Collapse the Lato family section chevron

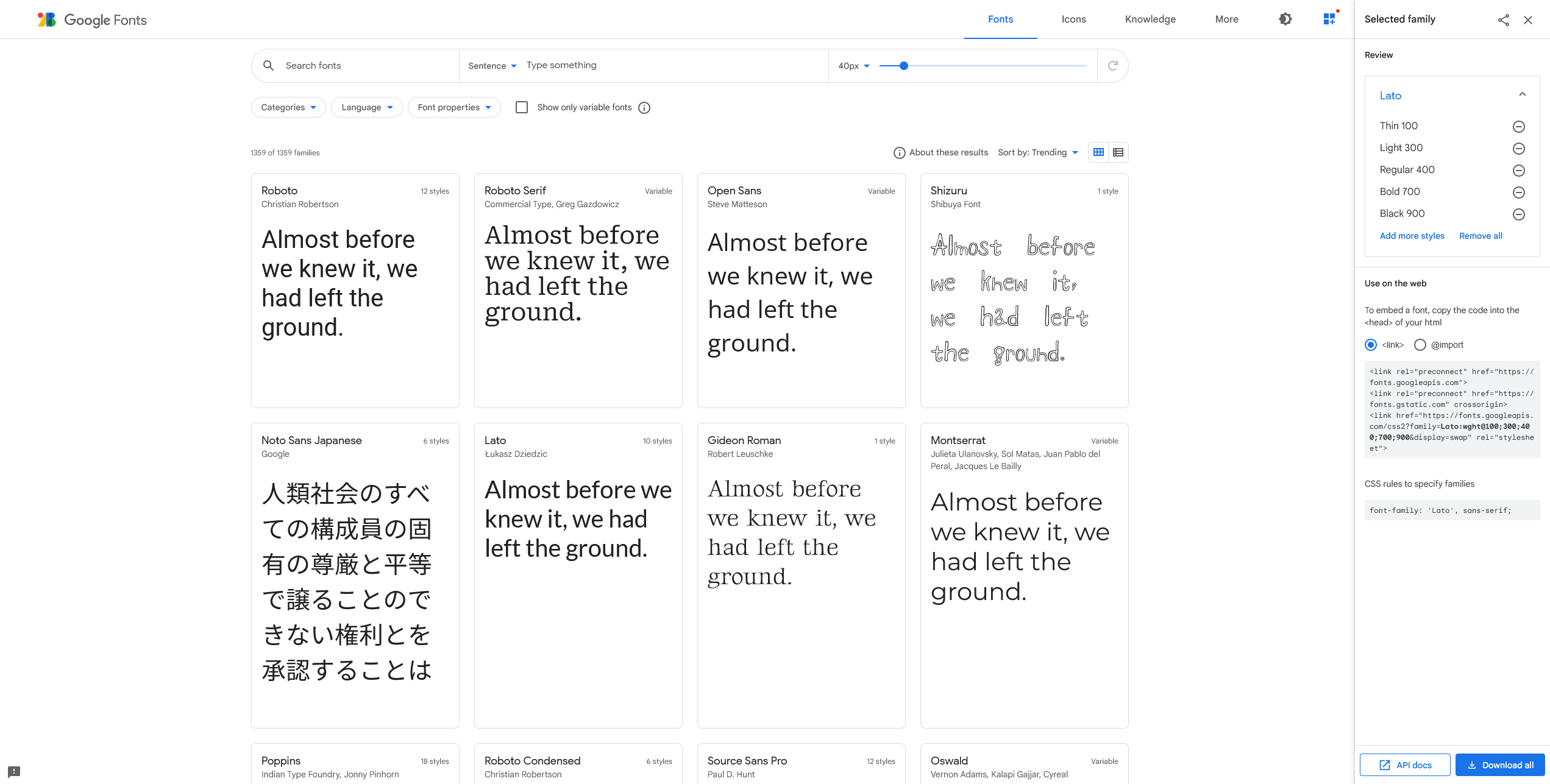point(1523,94)
